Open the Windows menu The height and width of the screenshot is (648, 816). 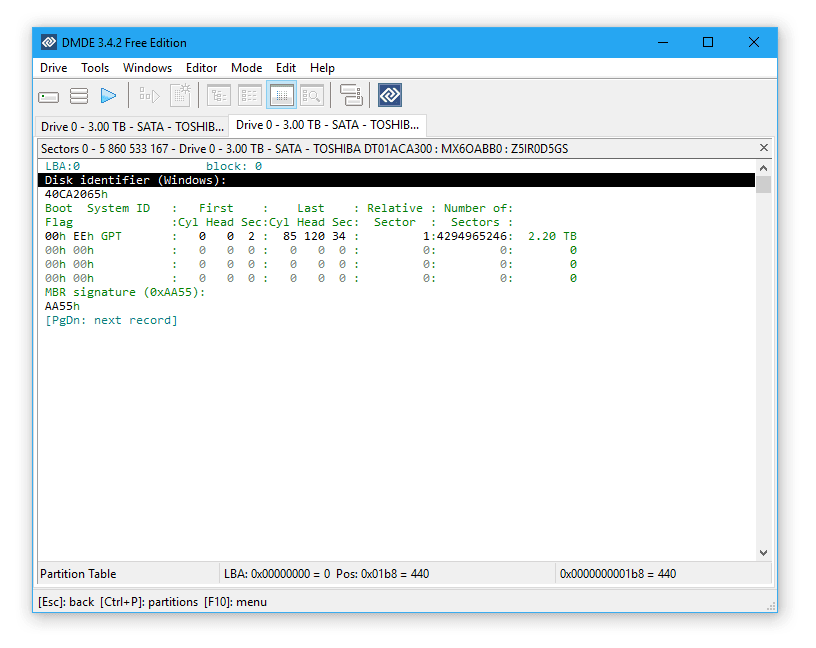coord(147,68)
